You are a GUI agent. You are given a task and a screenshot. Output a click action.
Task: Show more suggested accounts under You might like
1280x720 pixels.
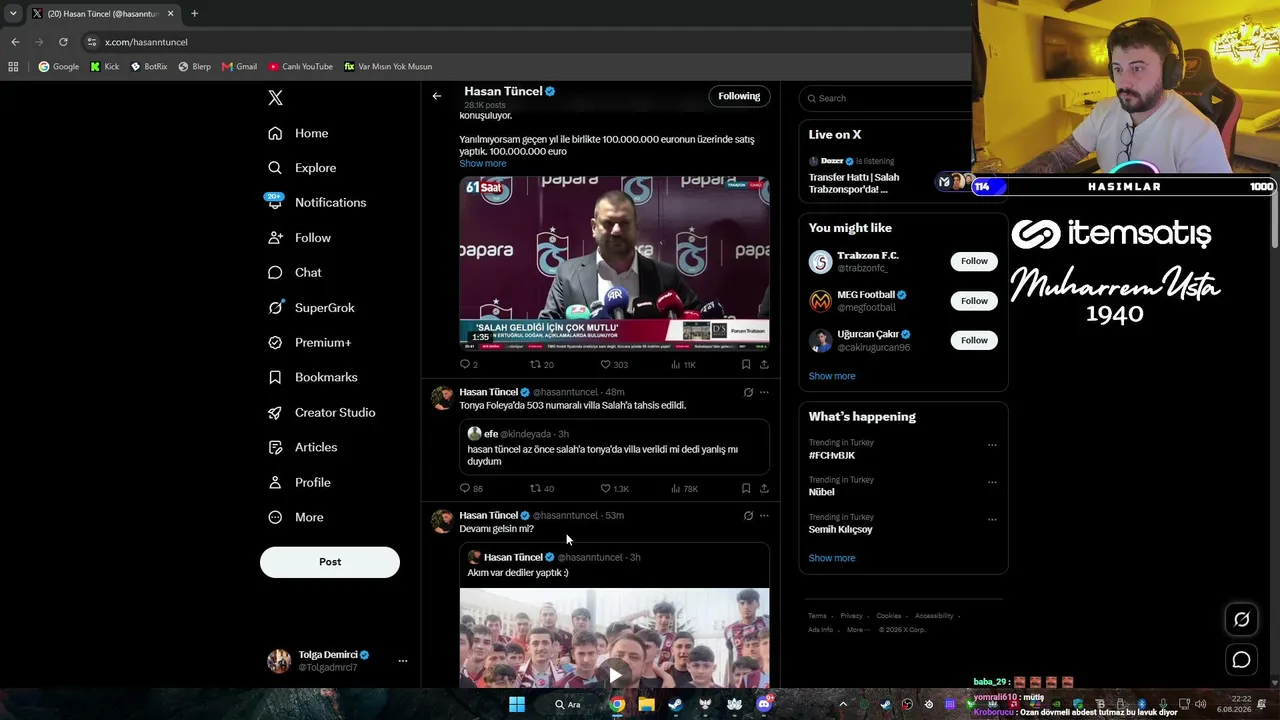(832, 376)
